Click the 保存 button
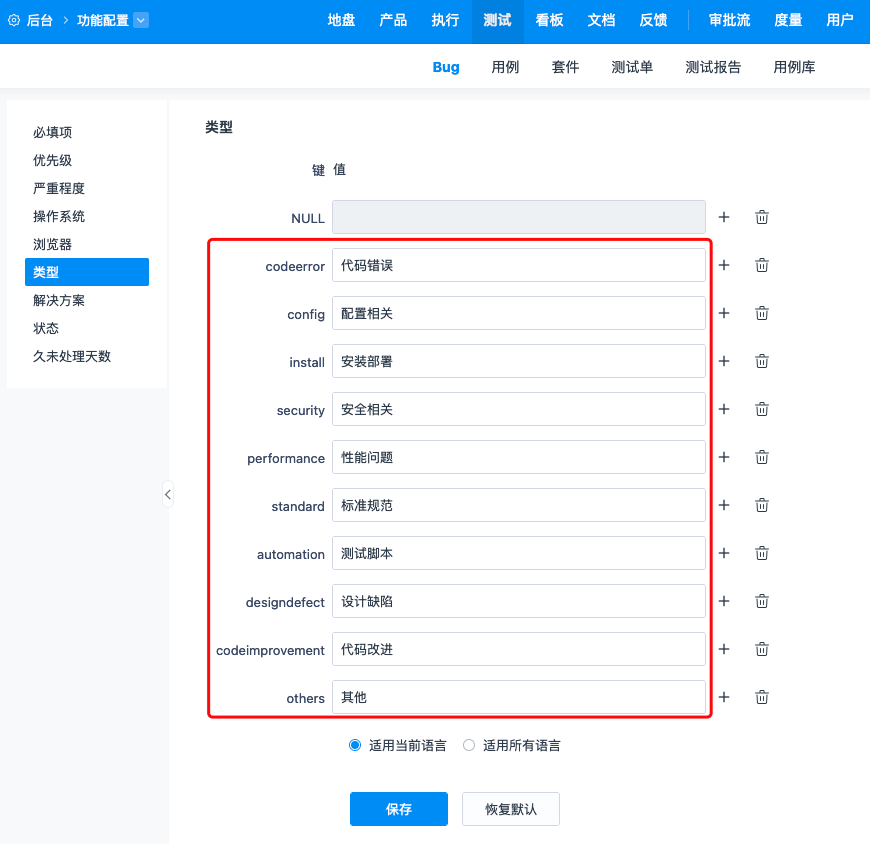 399,809
